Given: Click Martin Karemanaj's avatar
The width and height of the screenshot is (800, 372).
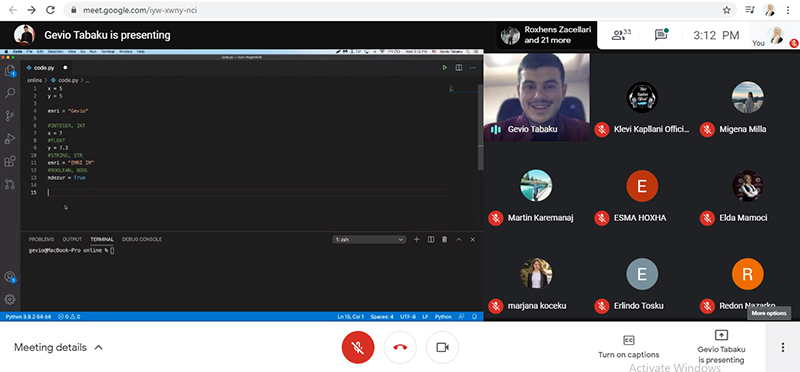Looking at the screenshot, I should [x=536, y=186].
